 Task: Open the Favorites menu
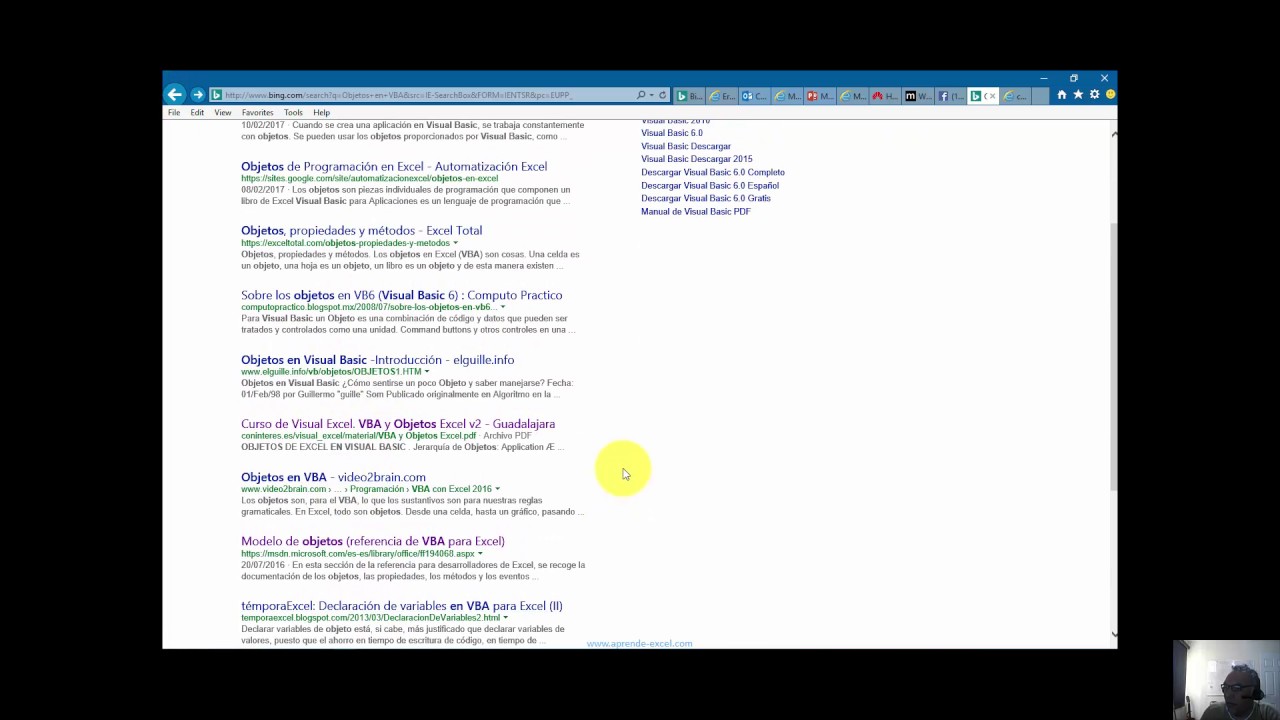pyautogui.click(x=257, y=113)
